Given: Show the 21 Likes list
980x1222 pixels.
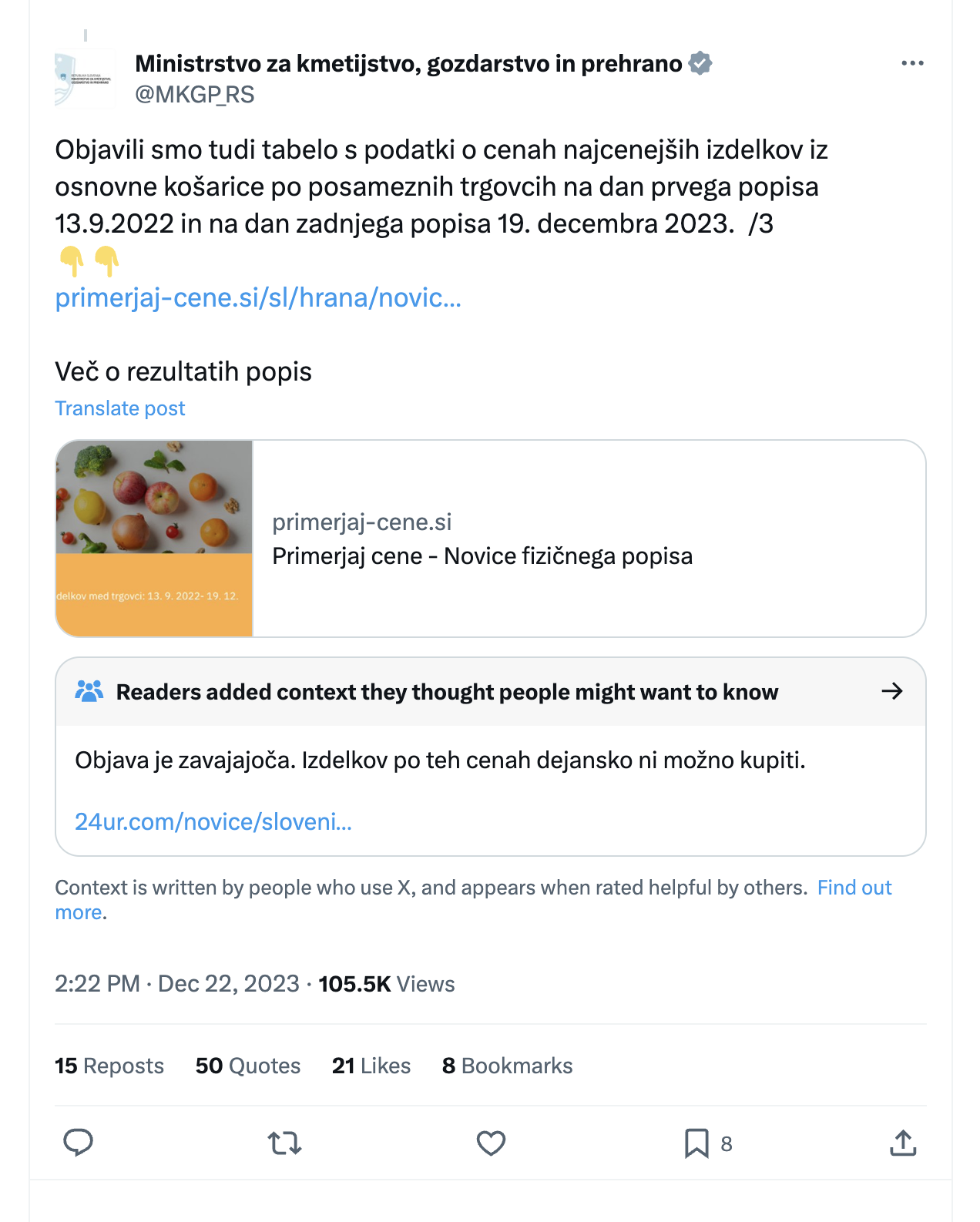Looking at the screenshot, I should [x=371, y=1066].
